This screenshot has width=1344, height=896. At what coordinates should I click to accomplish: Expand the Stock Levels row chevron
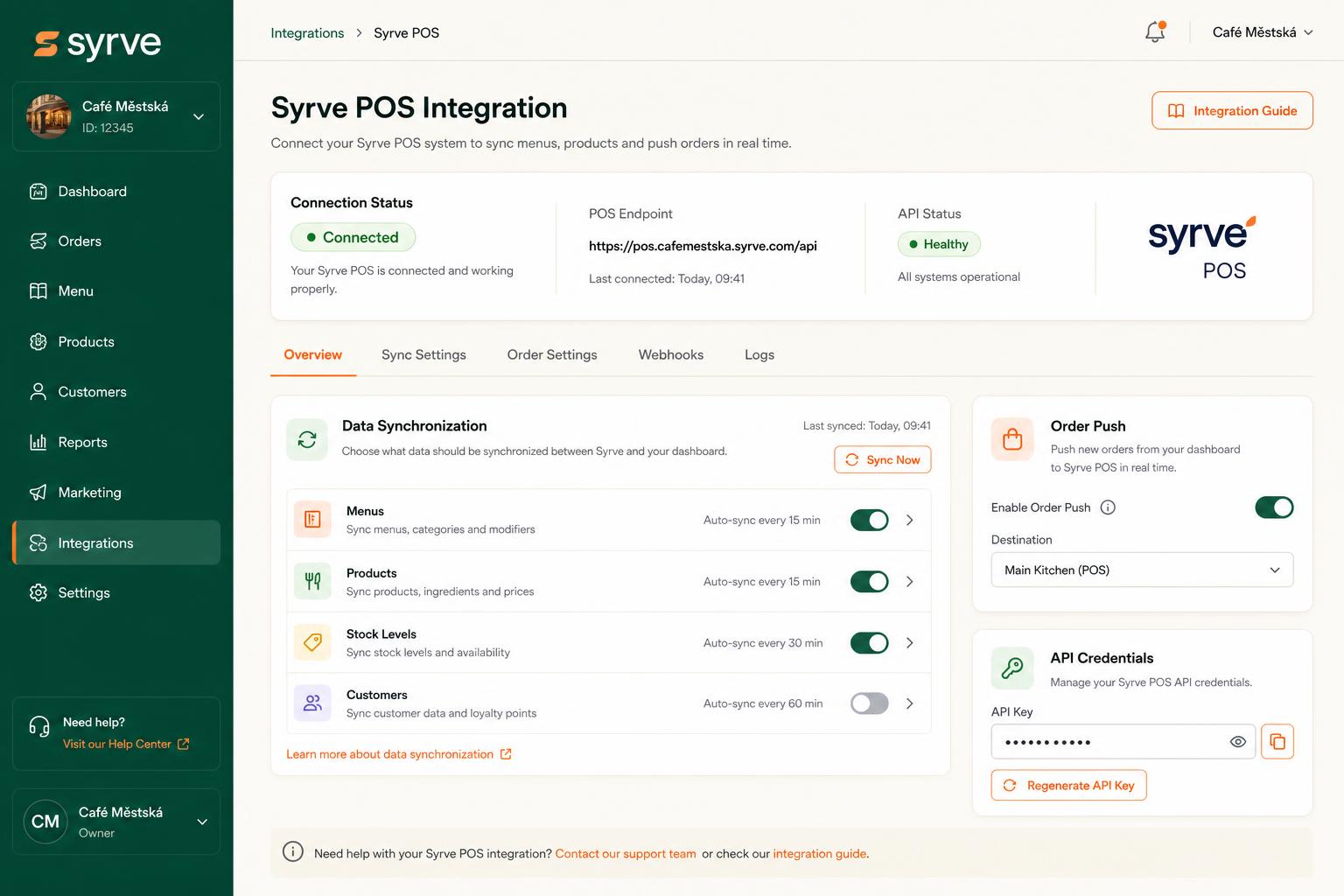click(910, 643)
